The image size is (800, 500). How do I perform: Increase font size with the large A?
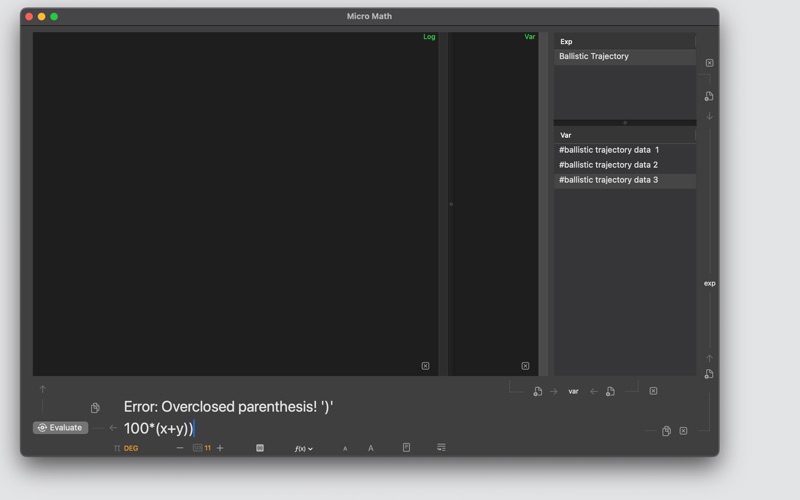pyautogui.click(x=371, y=448)
